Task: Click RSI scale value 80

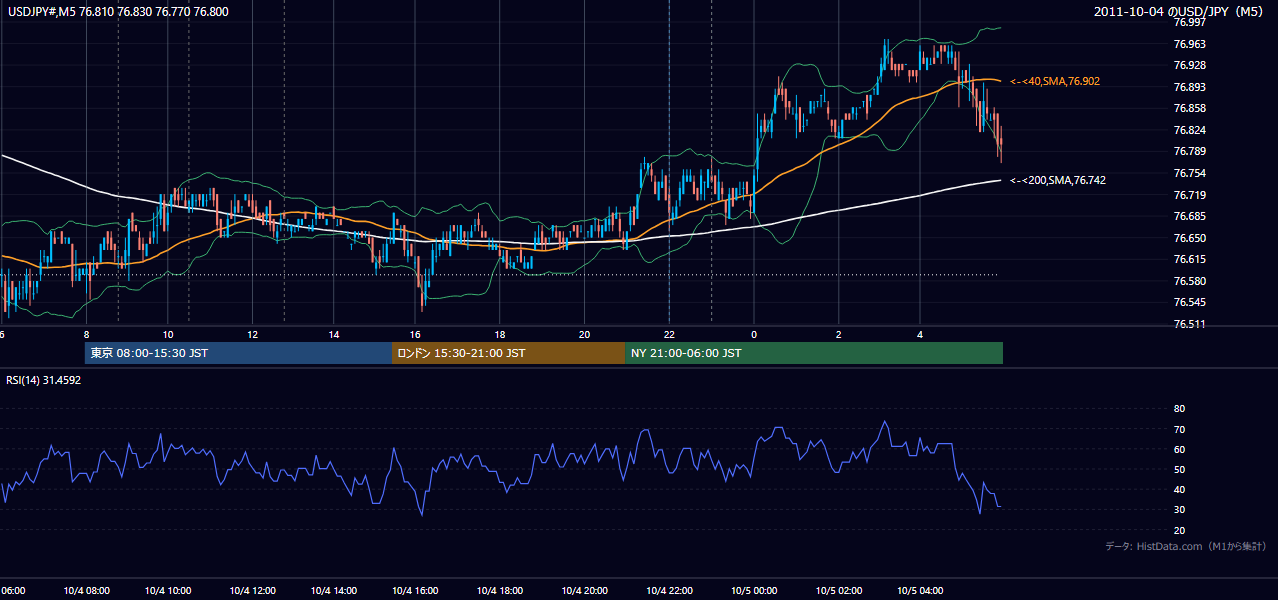Action: pos(1179,409)
